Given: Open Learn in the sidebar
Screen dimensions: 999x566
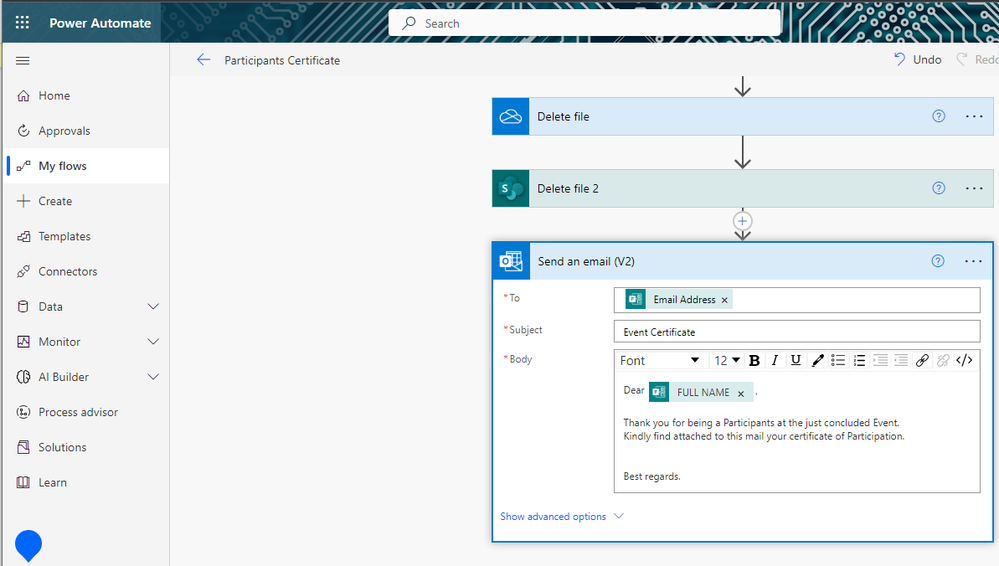Looking at the screenshot, I should tap(86, 483).
